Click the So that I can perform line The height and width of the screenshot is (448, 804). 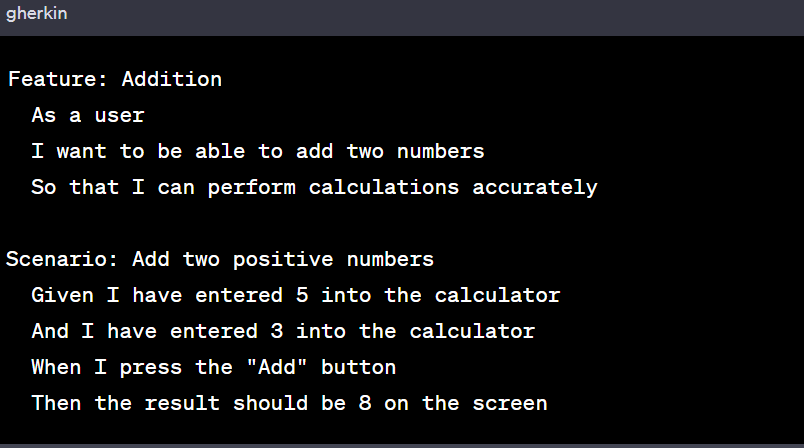pyautogui.click(x=314, y=188)
